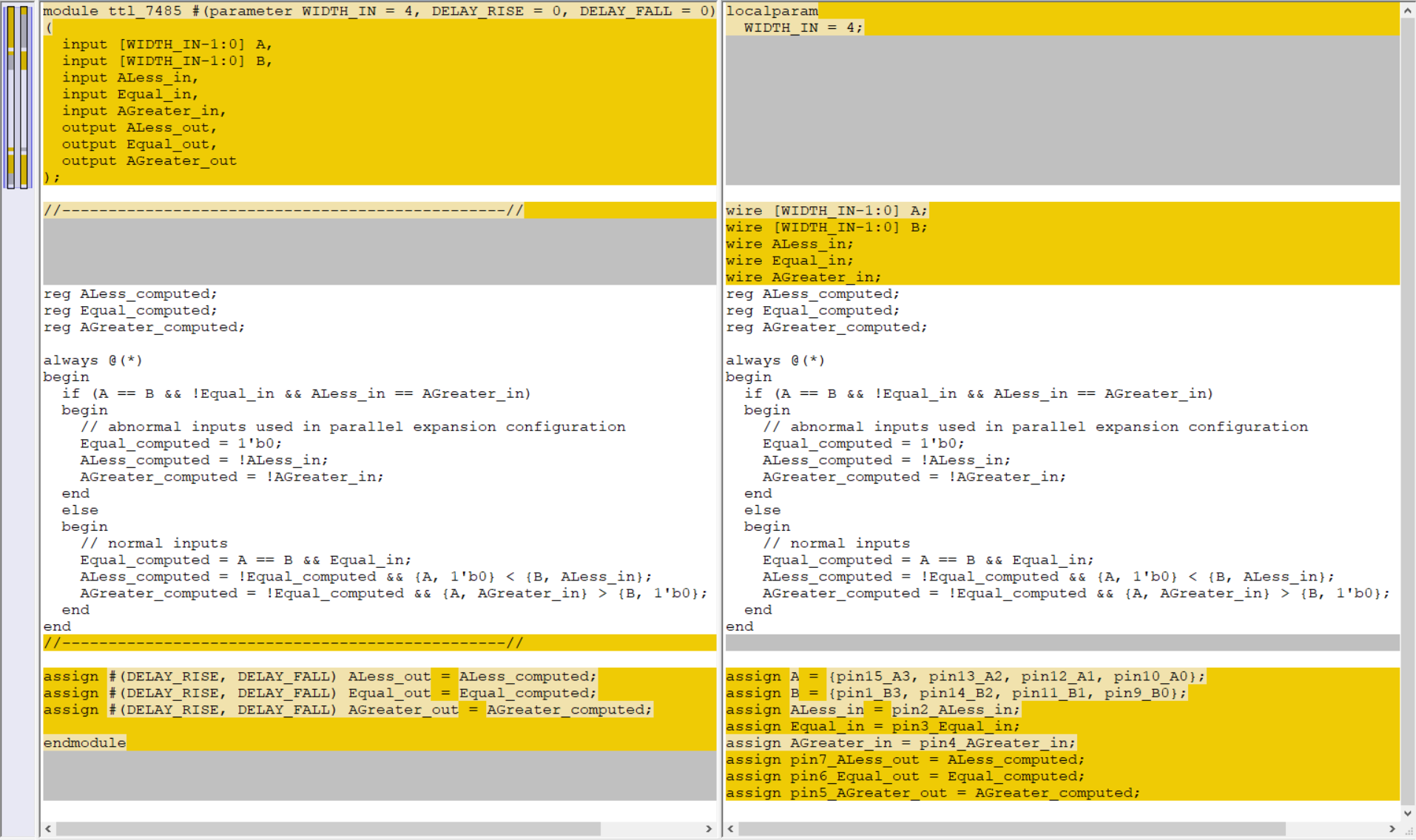The height and width of the screenshot is (840, 1416).
Task: Click the left pane horizontal scrollbar left arrow
Action: tap(48, 829)
